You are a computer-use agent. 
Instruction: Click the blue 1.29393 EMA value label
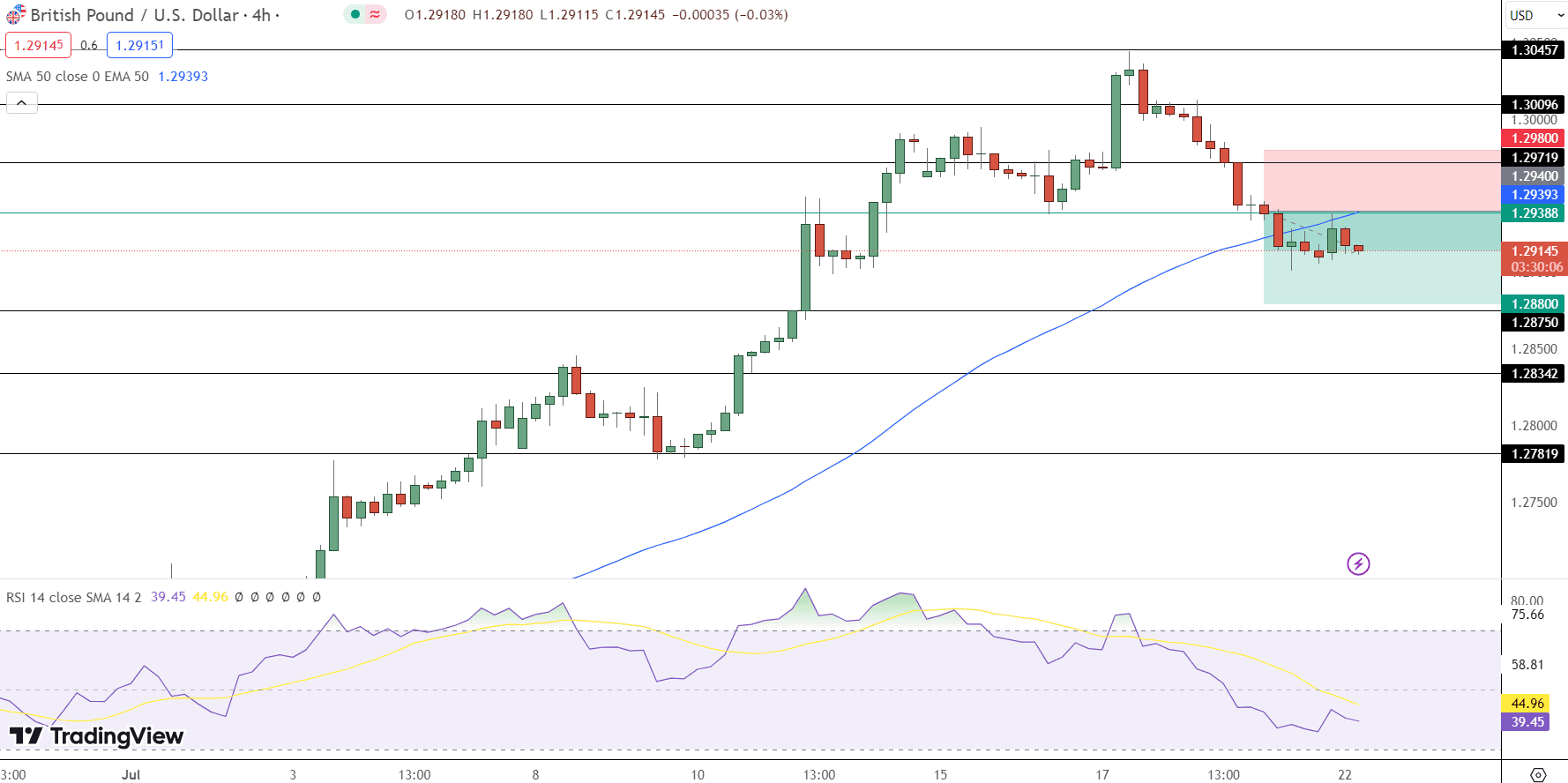click(x=1534, y=195)
